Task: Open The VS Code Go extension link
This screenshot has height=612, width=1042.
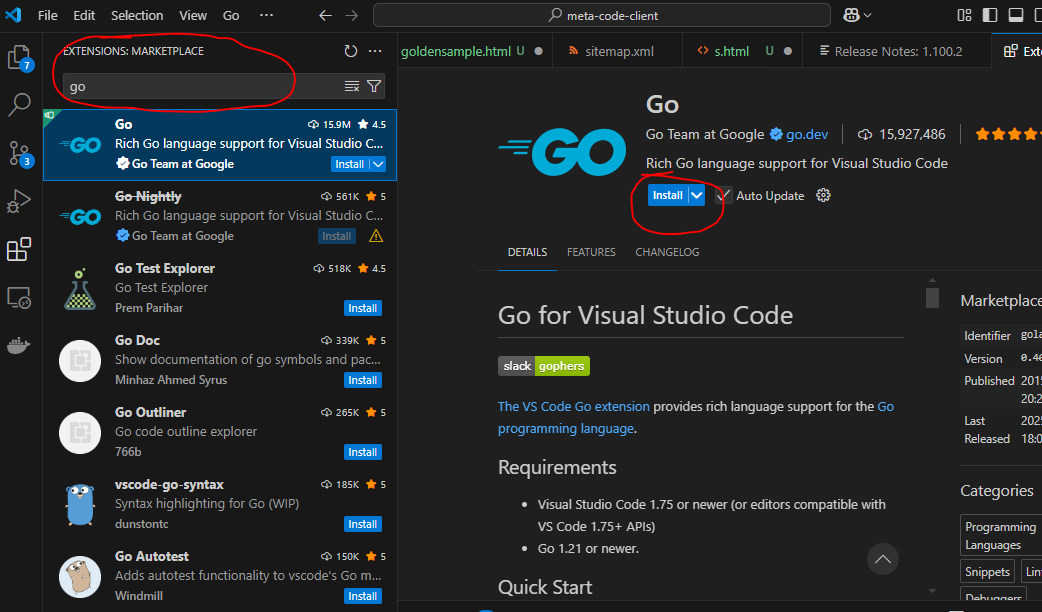Action: point(573,407)
